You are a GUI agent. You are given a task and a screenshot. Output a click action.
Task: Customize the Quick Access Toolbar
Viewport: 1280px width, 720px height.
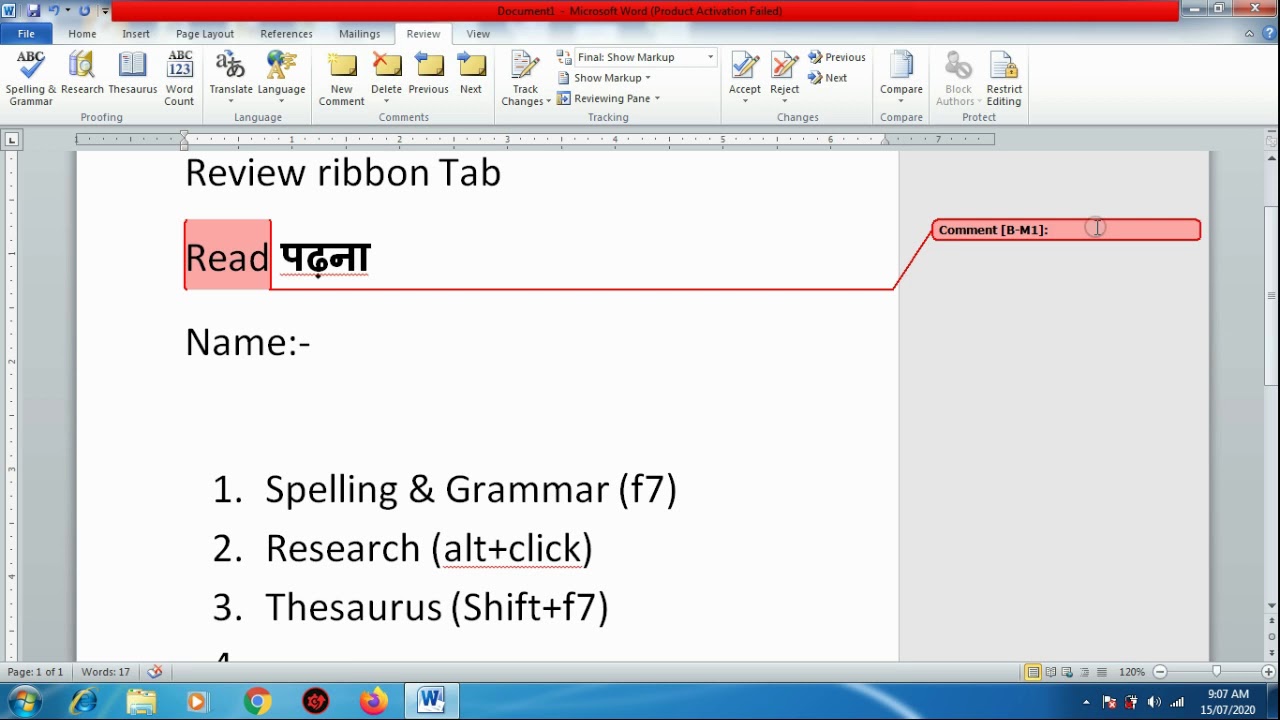coord(105,11)
